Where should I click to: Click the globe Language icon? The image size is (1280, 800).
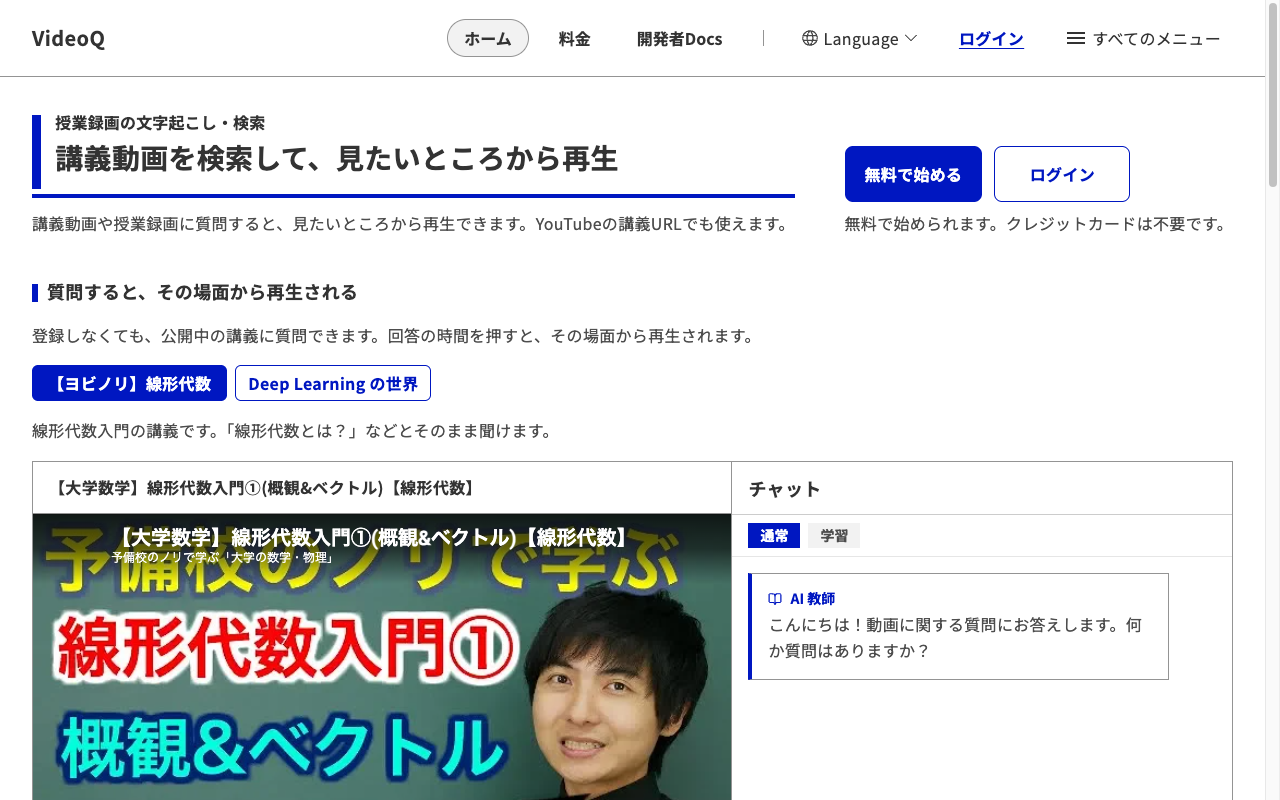pyautogui.click(x=810, y=38)
